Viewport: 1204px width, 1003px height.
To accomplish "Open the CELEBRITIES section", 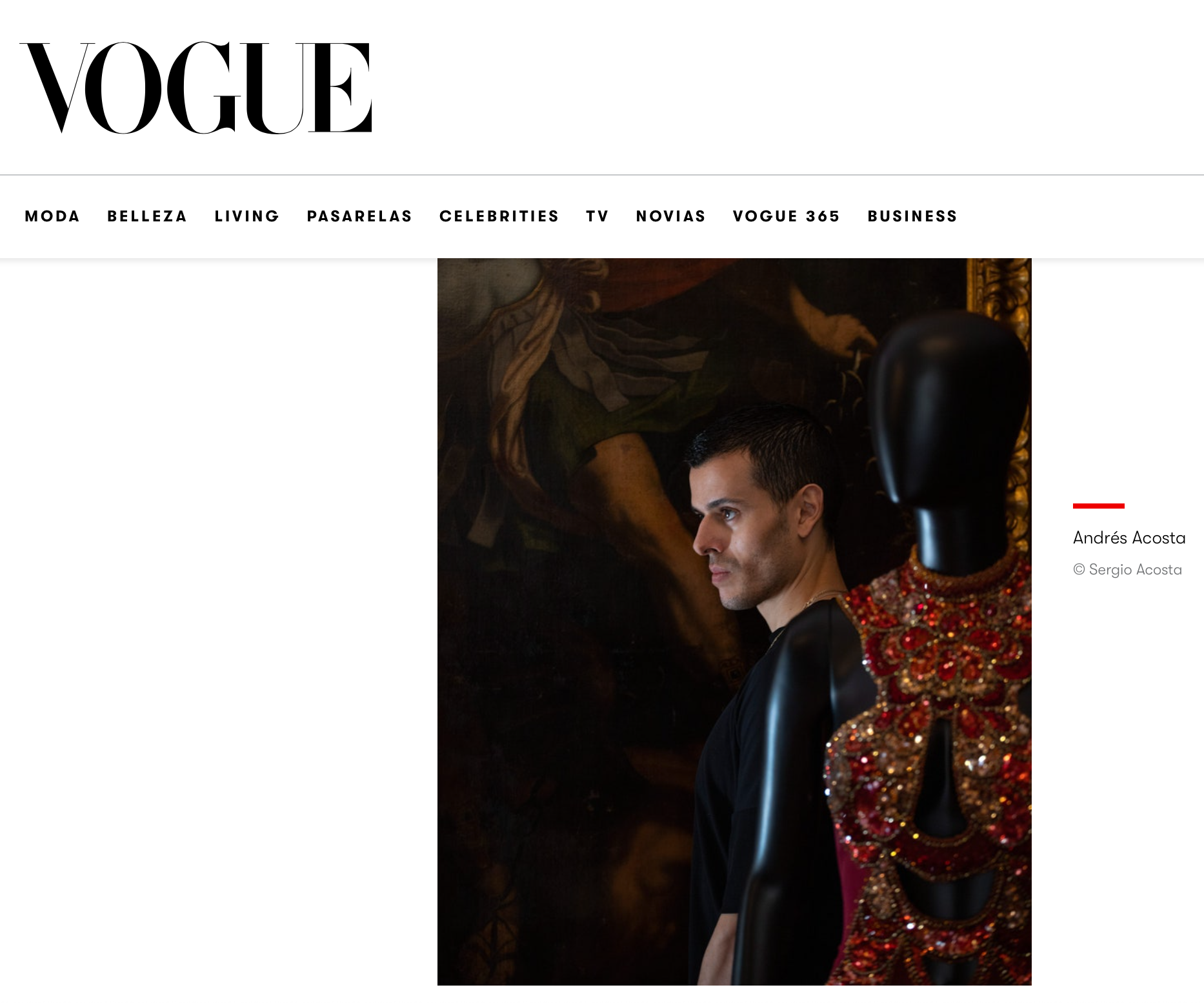I will tap(499, 216).
